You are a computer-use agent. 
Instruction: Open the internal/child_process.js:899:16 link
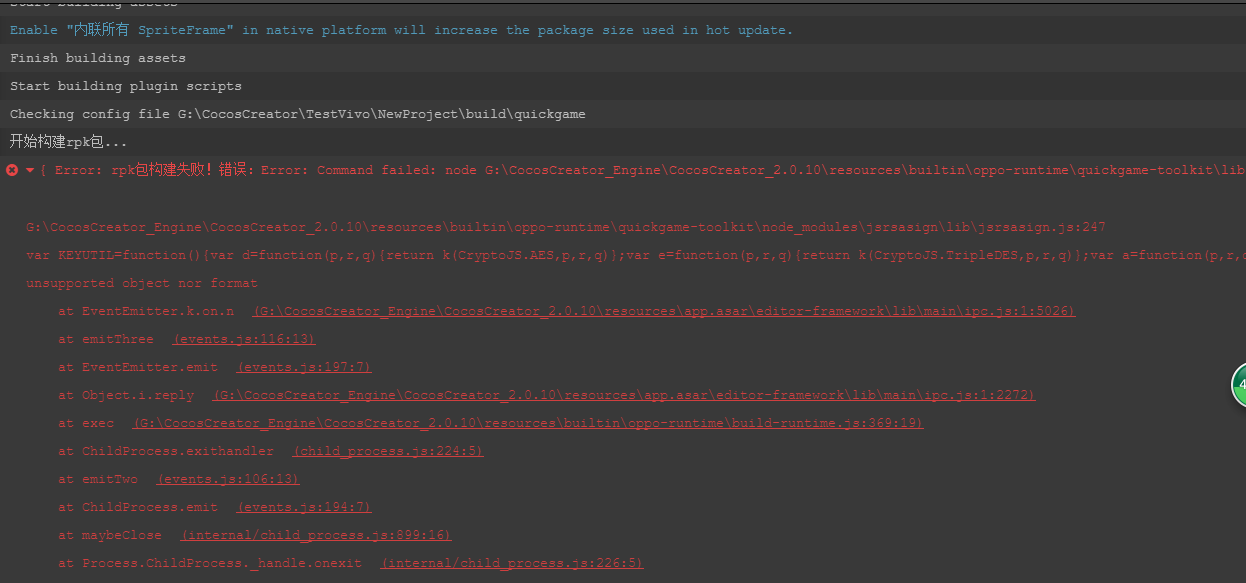(x=316, y=535)
